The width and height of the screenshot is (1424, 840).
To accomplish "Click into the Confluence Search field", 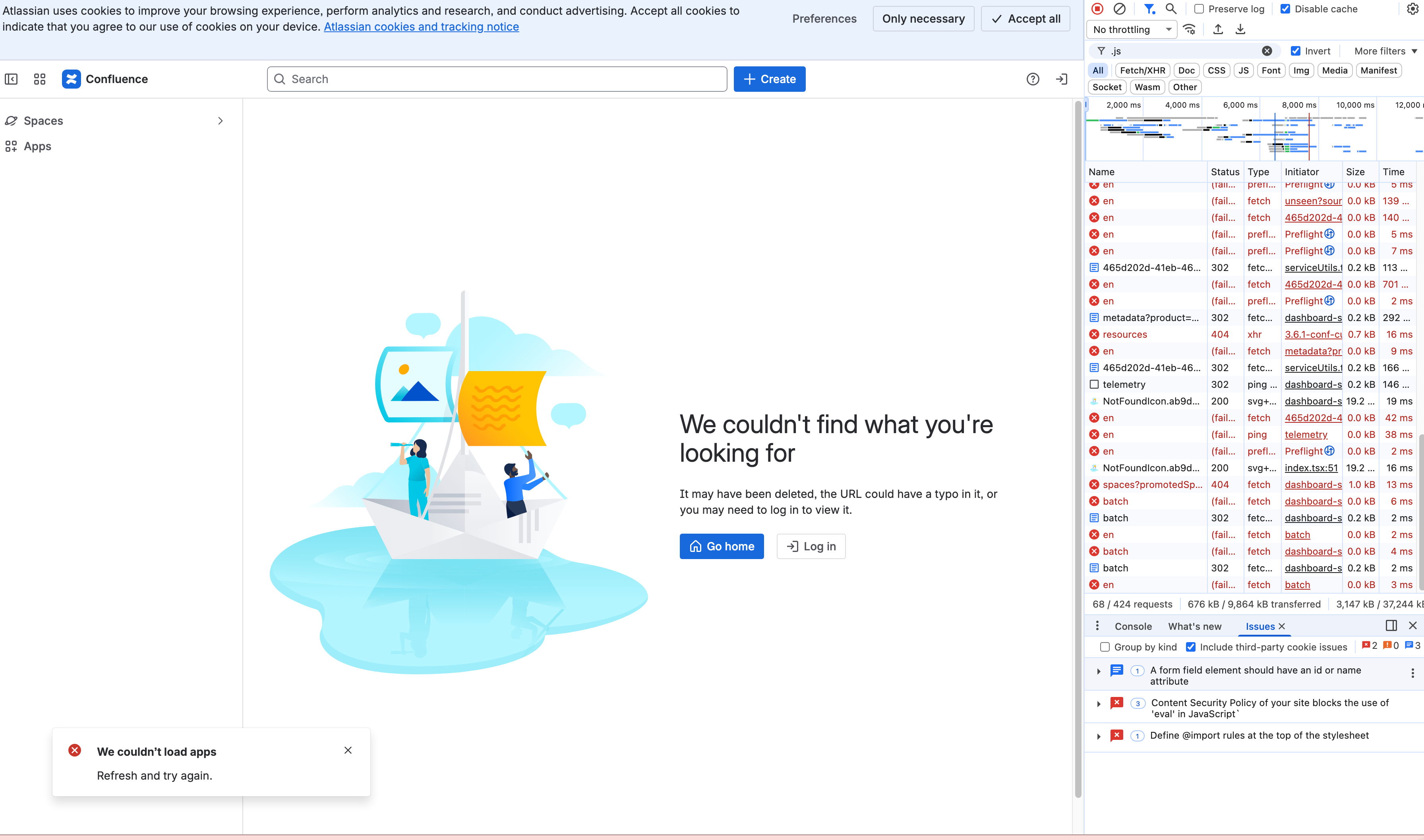I will click(x=497, y=79).
